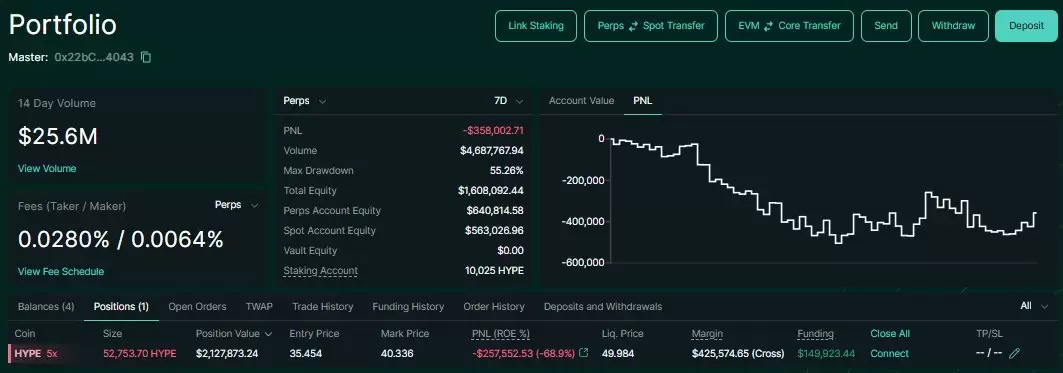The width and height of the screenshot is (1063, 373).
Task: Select the PNL chart tab
Action: (643, 100)
